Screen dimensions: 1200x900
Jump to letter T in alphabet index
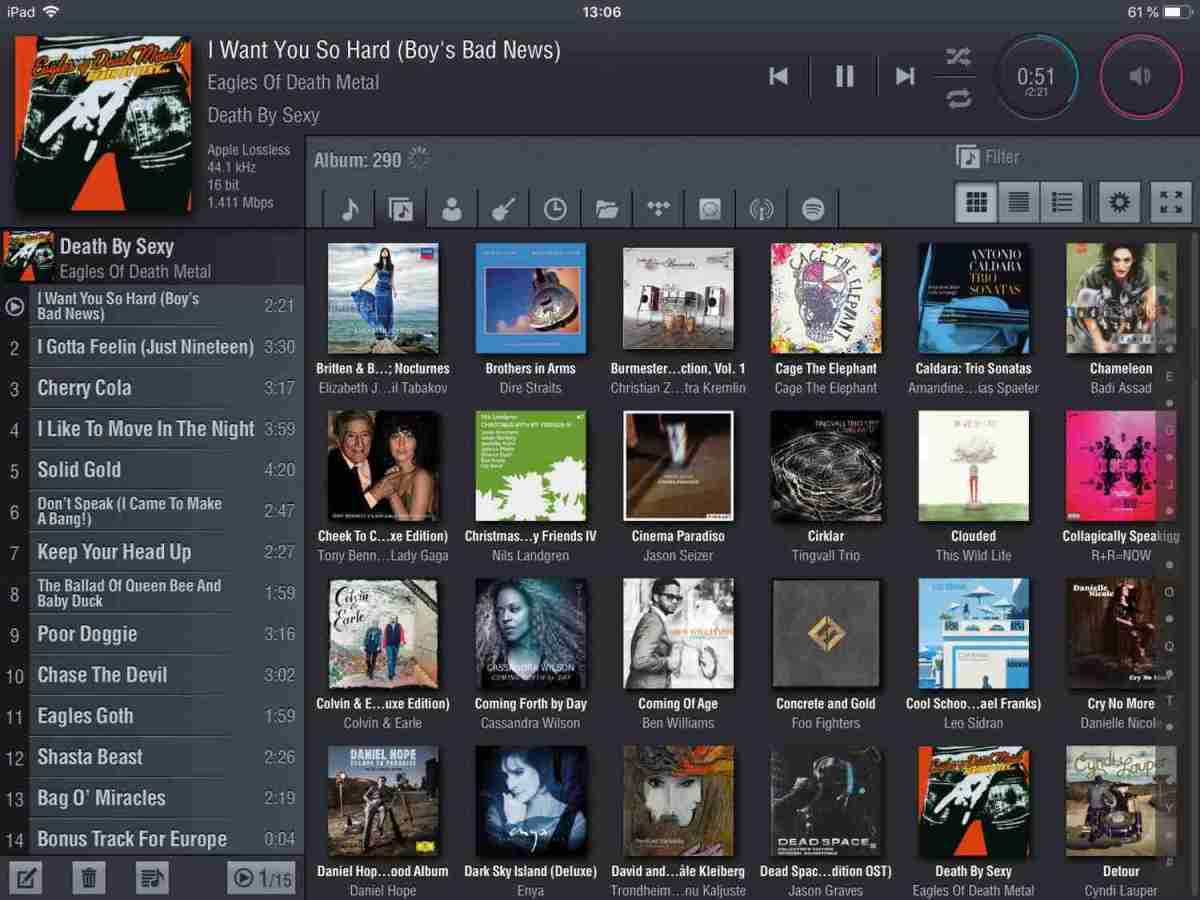(1169, 700)
